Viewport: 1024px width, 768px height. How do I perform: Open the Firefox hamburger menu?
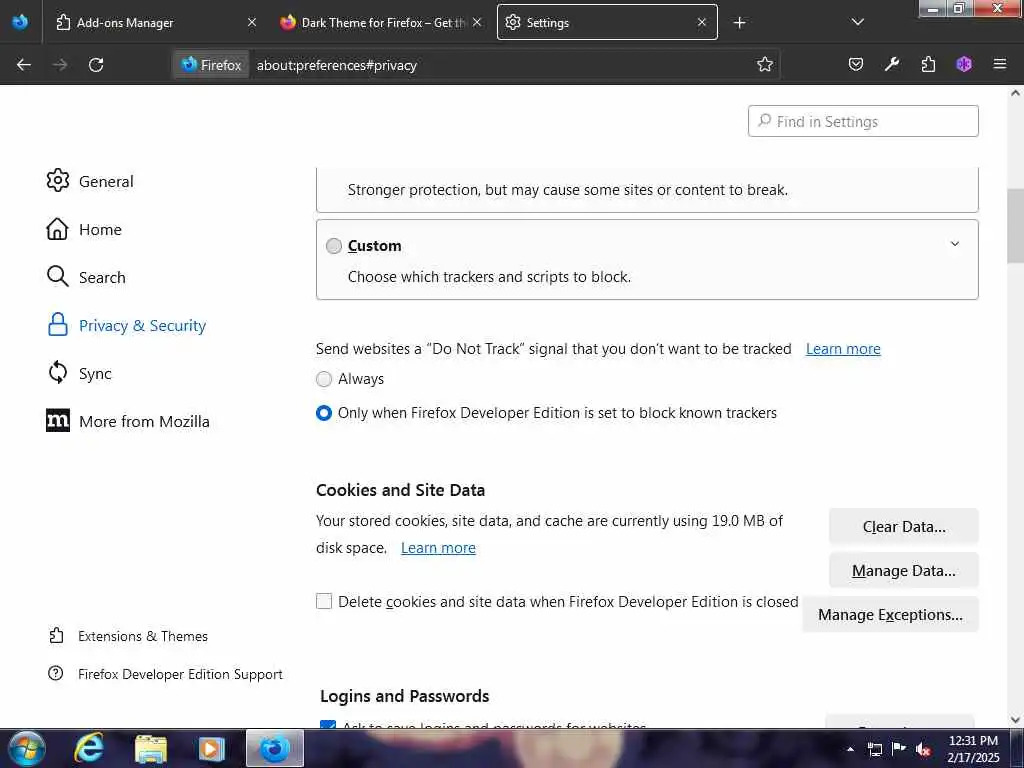1000,64
